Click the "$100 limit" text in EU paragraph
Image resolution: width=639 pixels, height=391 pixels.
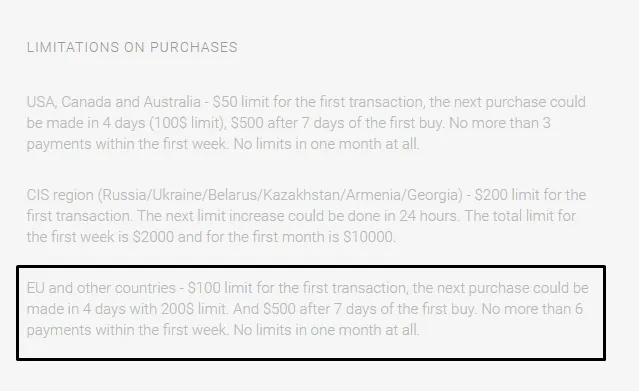pyautogui.click(x=220, y=288)
